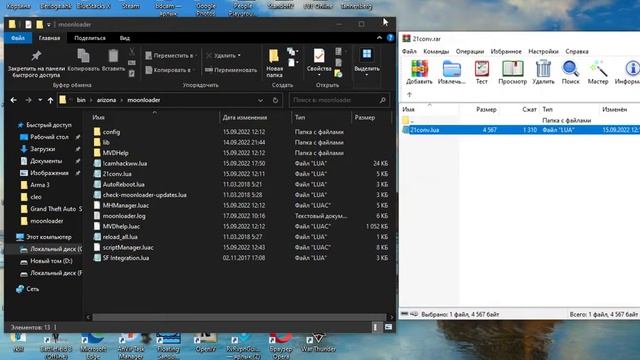Open Move to (Переместить в) dropdown
640x360 pixels.
click(x=171, y=56)
